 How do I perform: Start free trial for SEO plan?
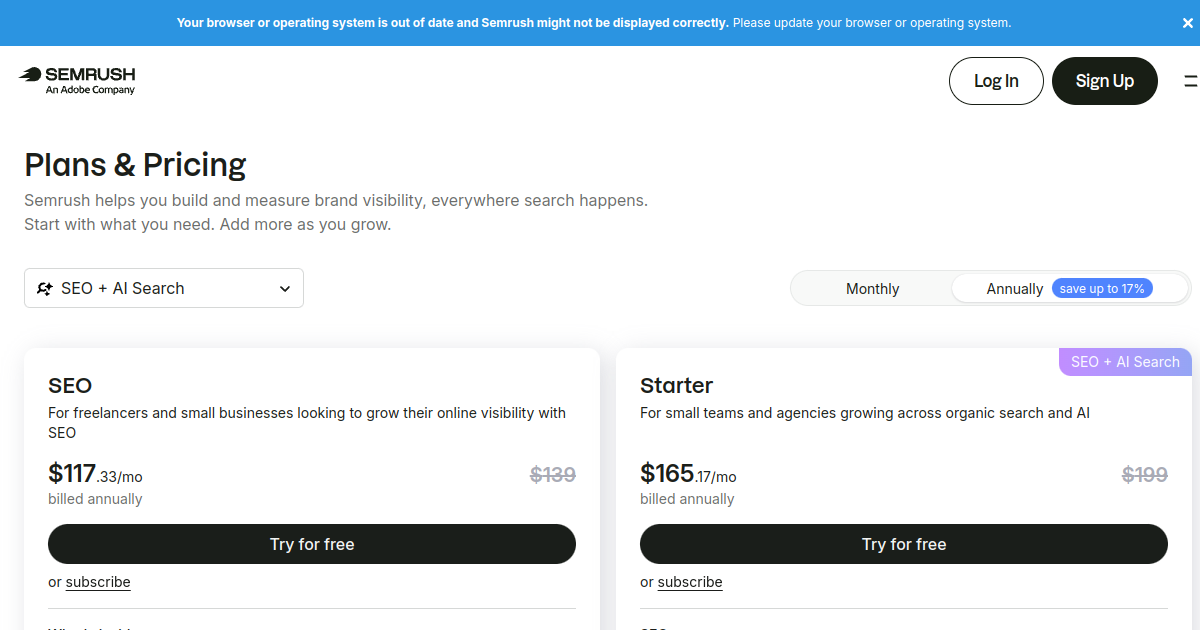tap(312, 544)
